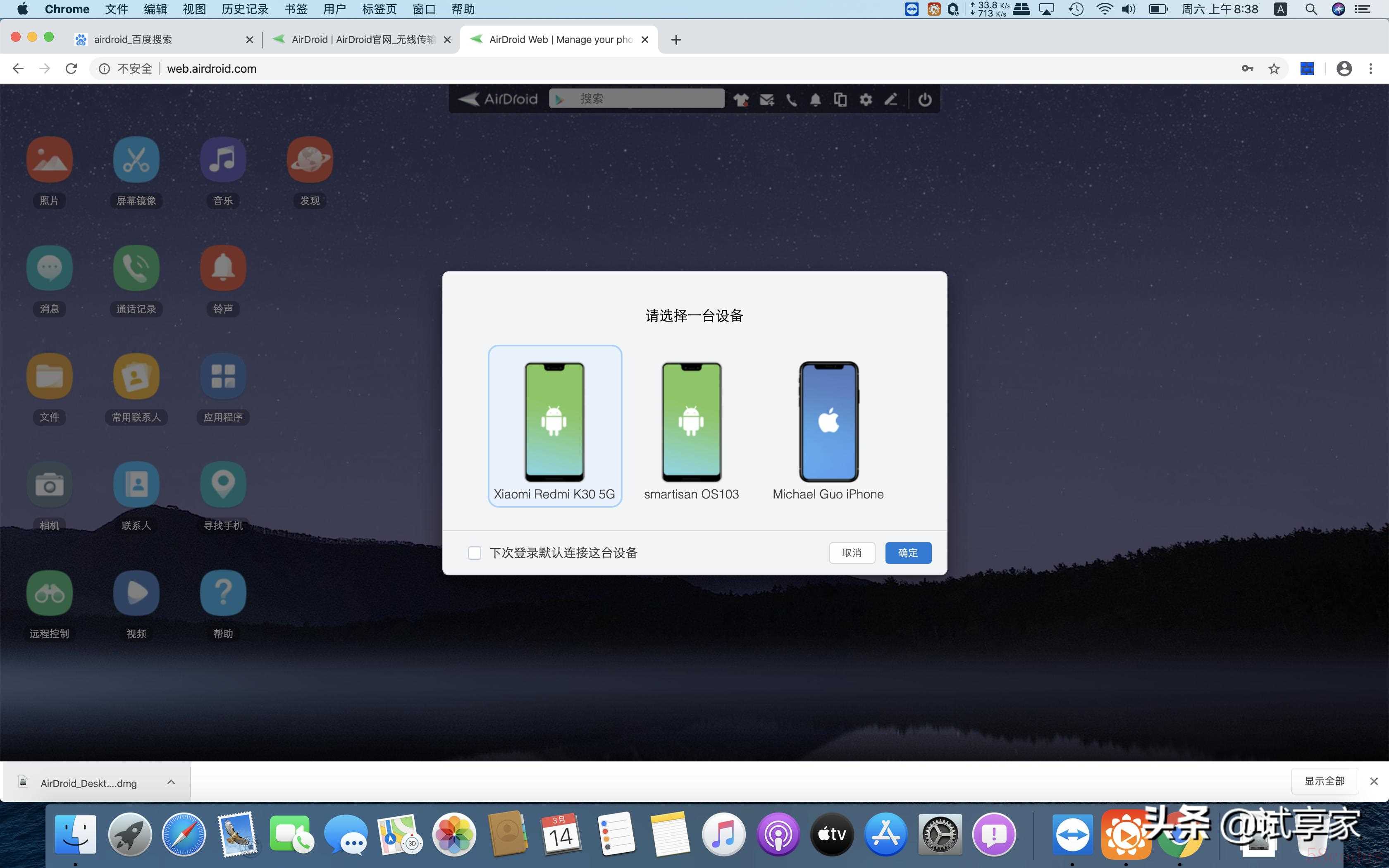Click the pencil edit icon in AirDroid toolbar
This screenshot has height=868, width=1389.
(x=890, y=99)
